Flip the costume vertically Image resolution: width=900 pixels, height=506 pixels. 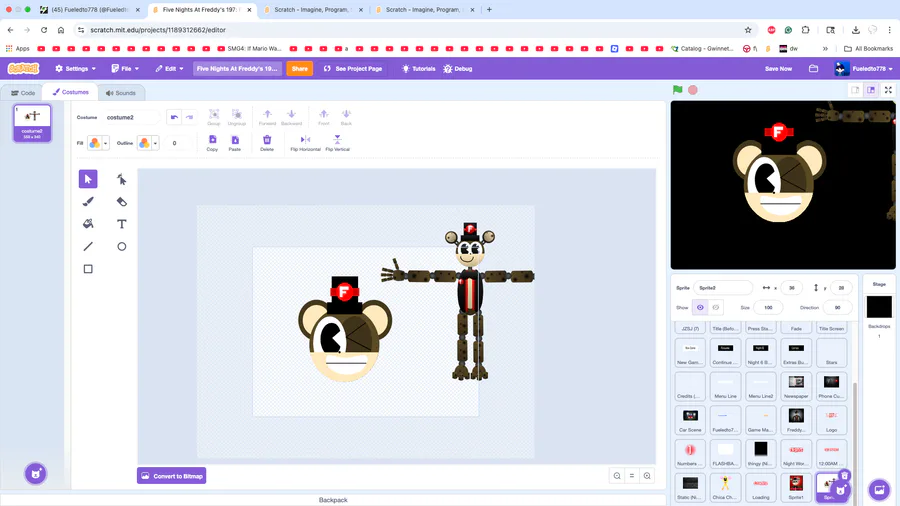[x=338, y=143]
